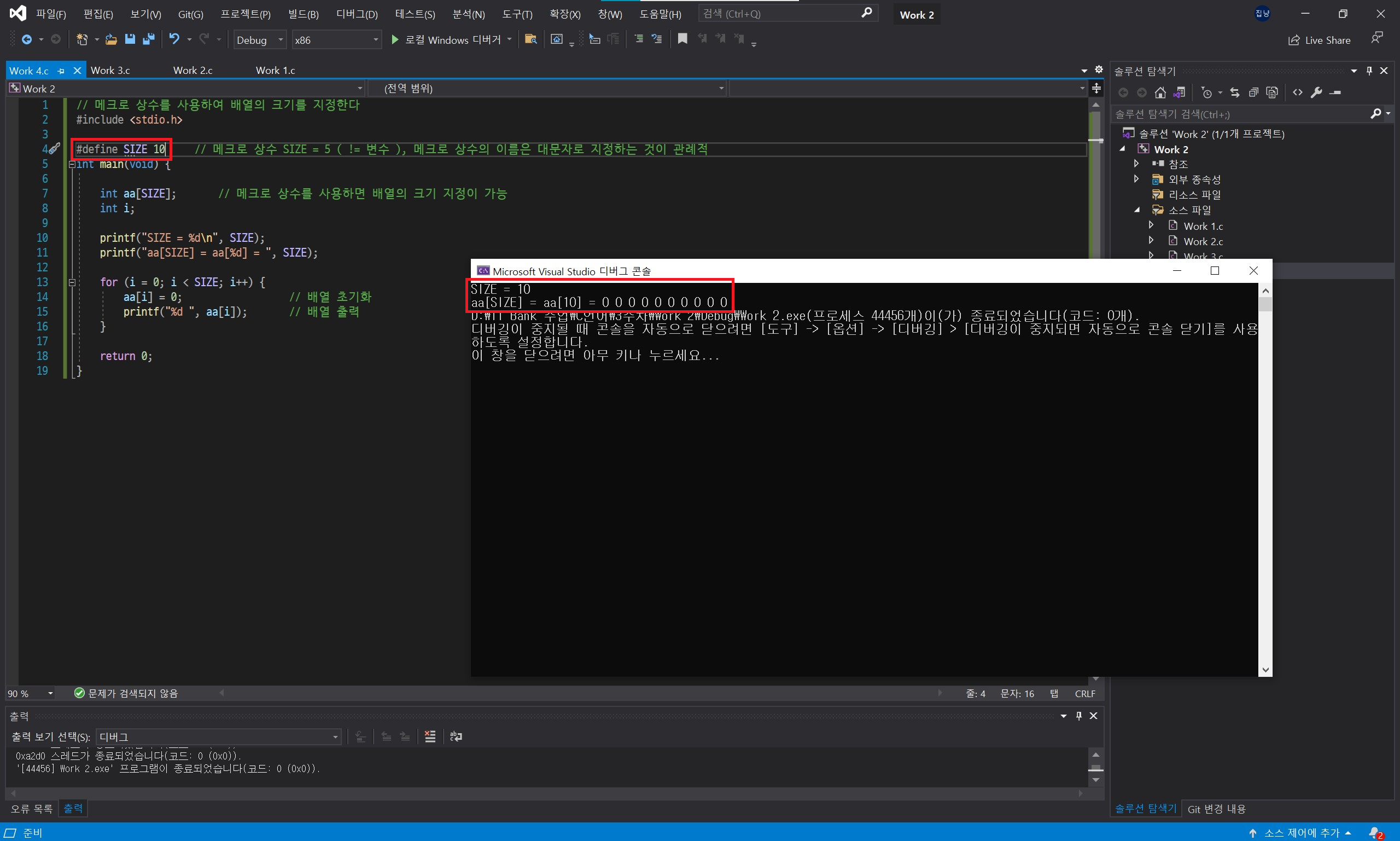Click Collapse All in Solution Explorer

1253,92
